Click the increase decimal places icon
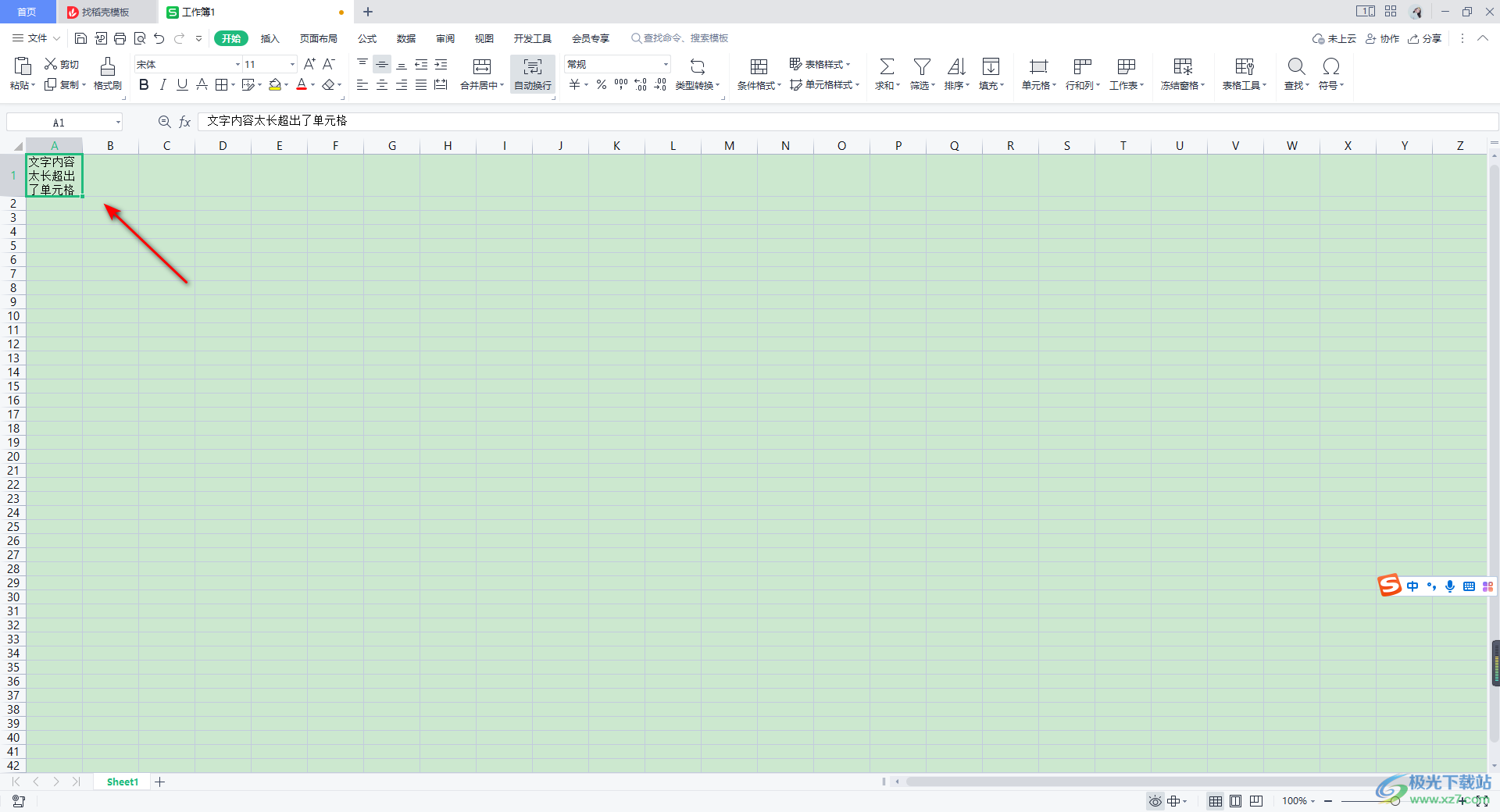Screen dimensions: 1500x812 pos(641,84)
